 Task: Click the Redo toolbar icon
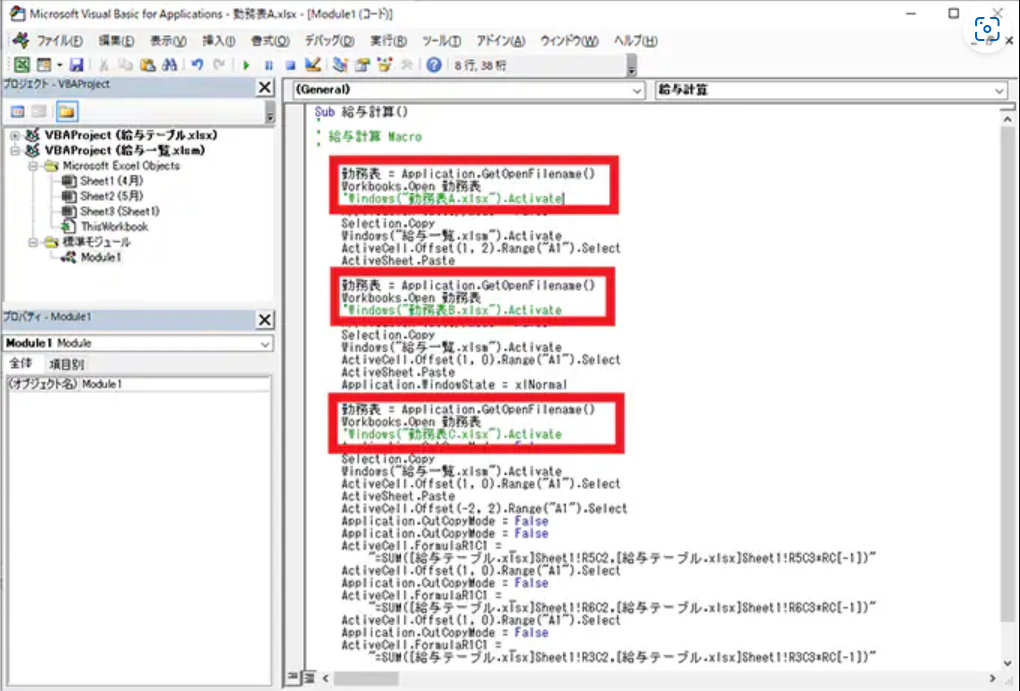click(x=219, y=64)
